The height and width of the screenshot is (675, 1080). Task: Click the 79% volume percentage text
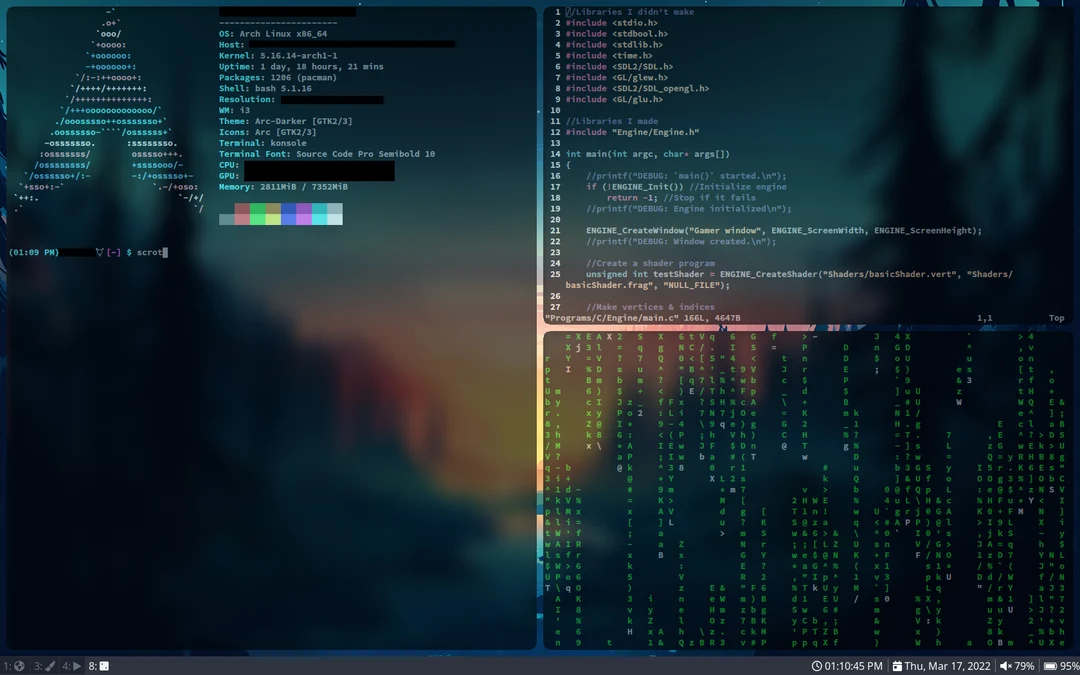tap(1024, 665)
